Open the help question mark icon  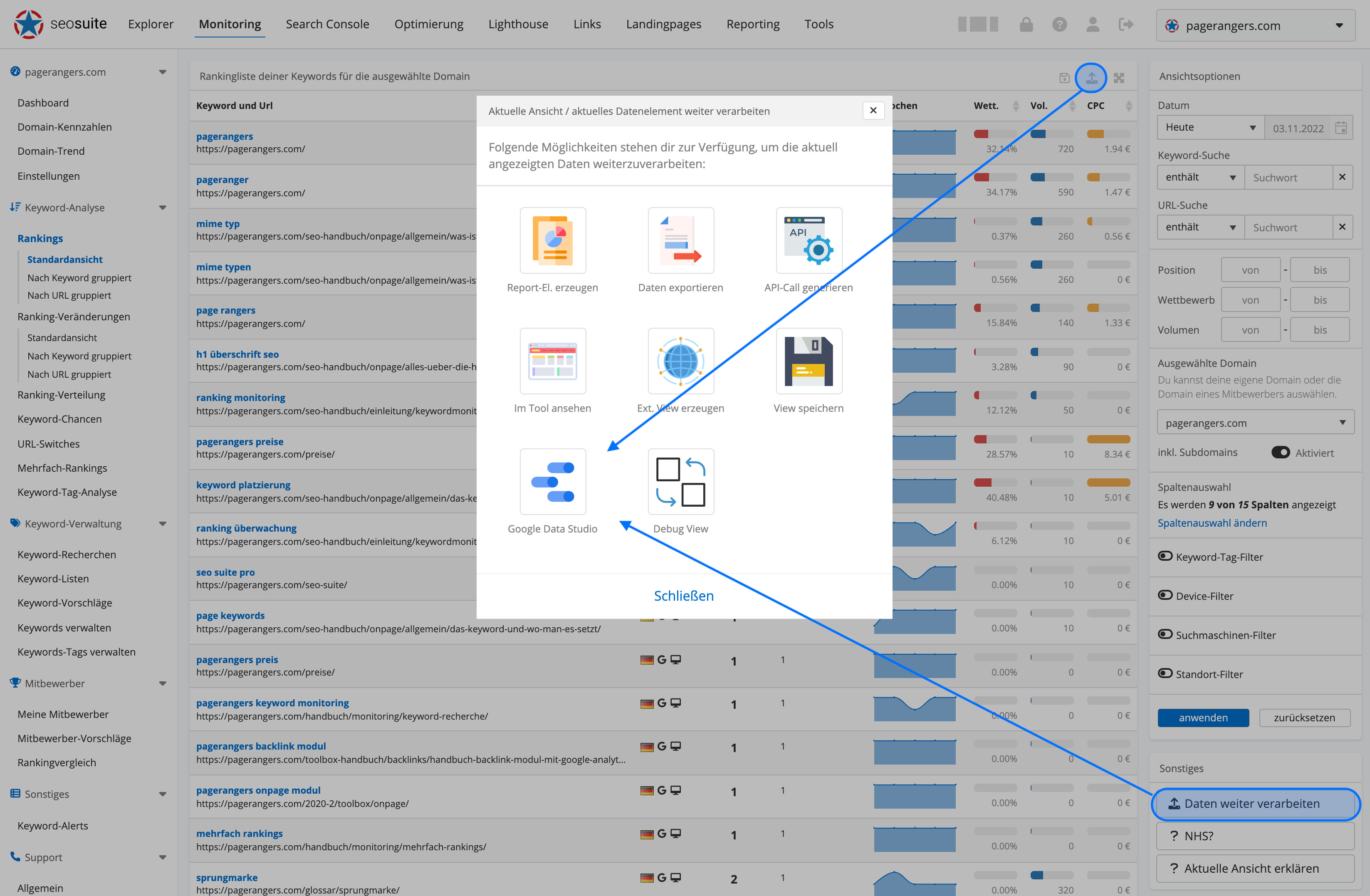[x=1060, y=24]
